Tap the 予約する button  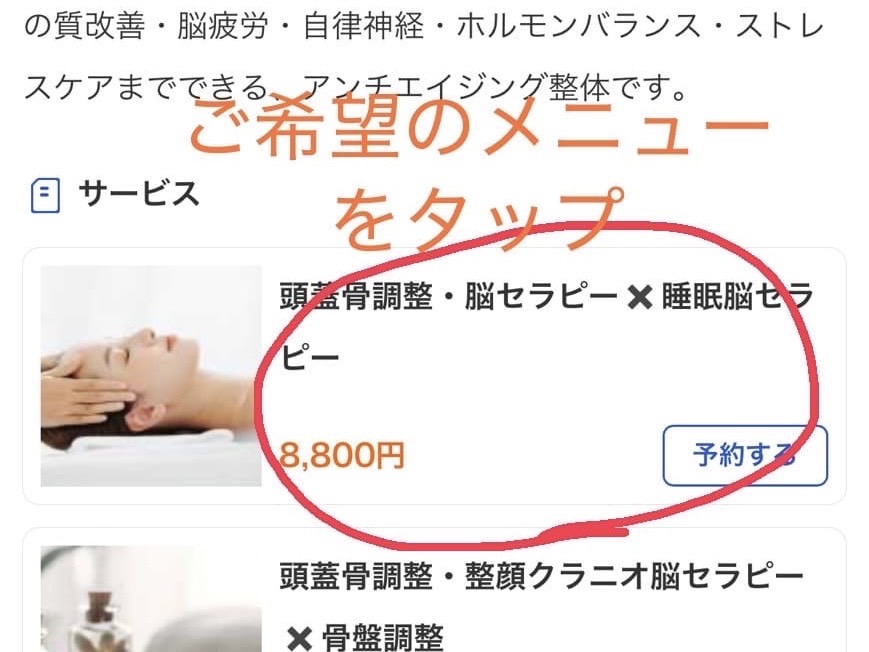click(745, 456)
